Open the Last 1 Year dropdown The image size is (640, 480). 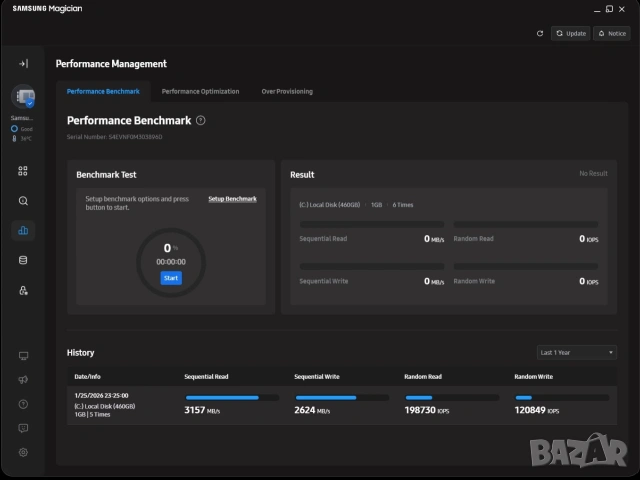(576, 353)
